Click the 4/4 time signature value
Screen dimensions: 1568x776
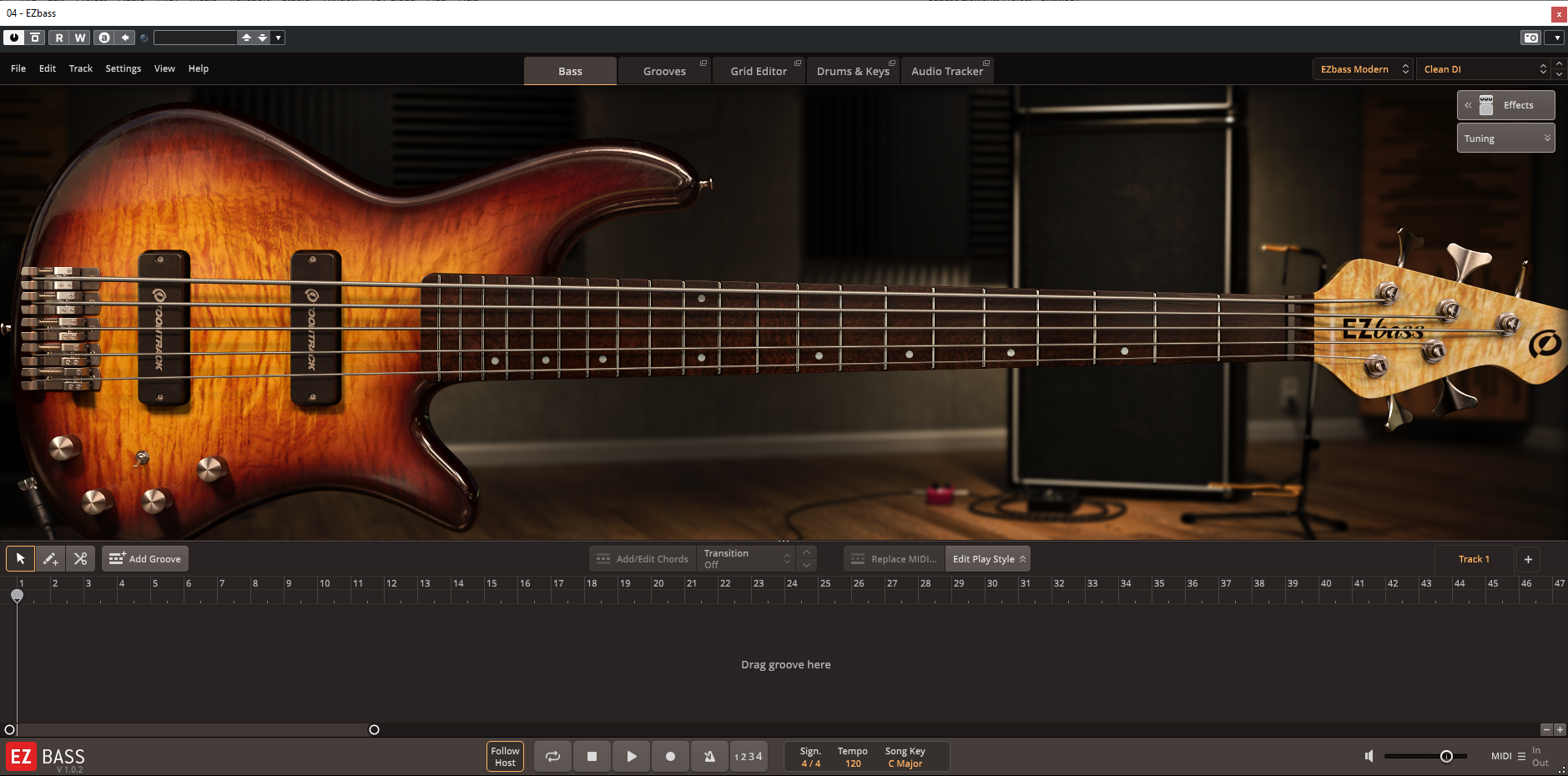[x=810, y=763]
